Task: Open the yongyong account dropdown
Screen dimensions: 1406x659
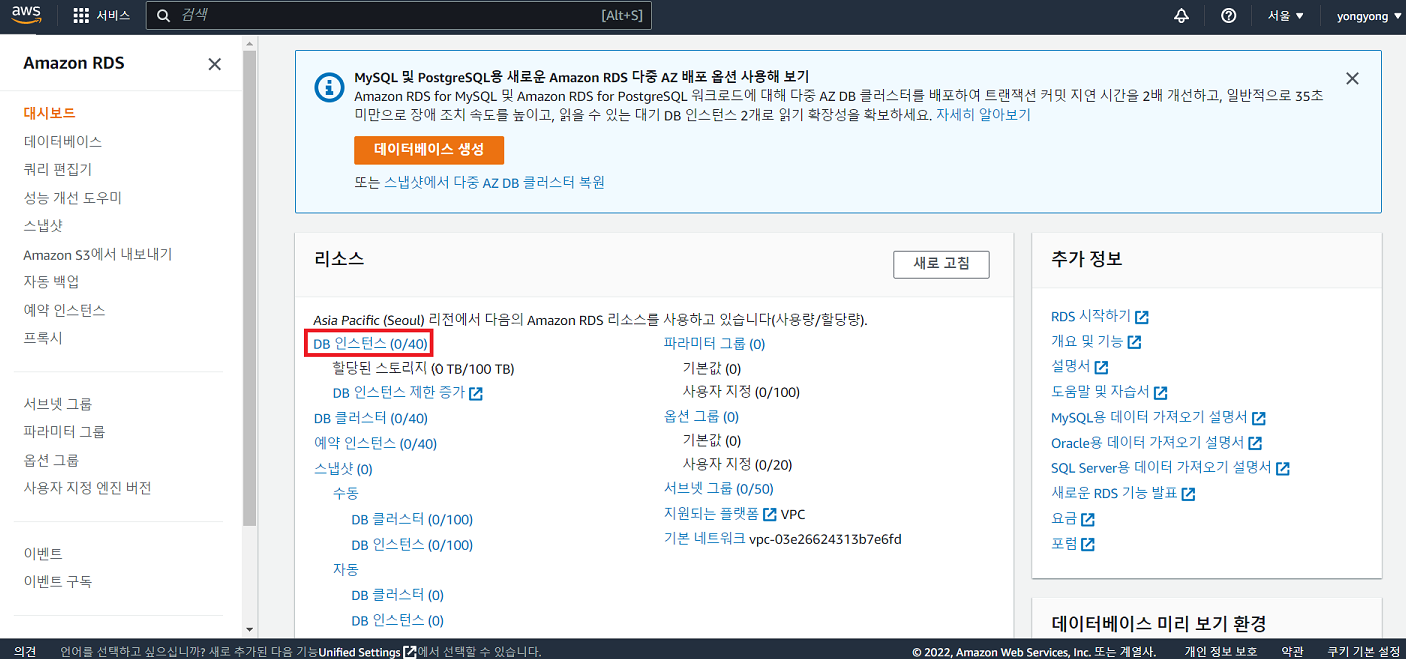Action: (x=1369, y=16)
